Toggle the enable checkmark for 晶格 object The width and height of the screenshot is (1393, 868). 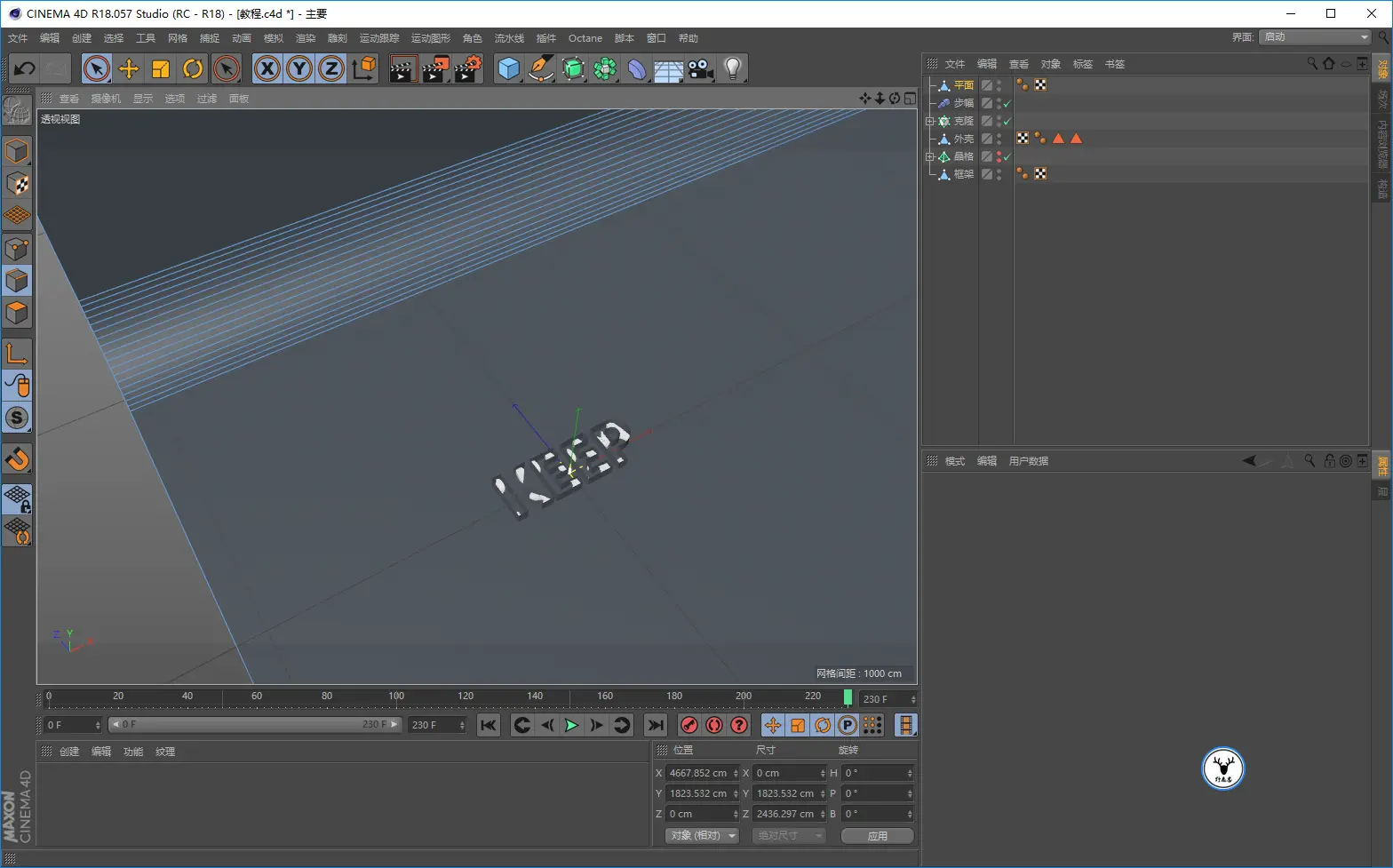(x=1007, y=156)
